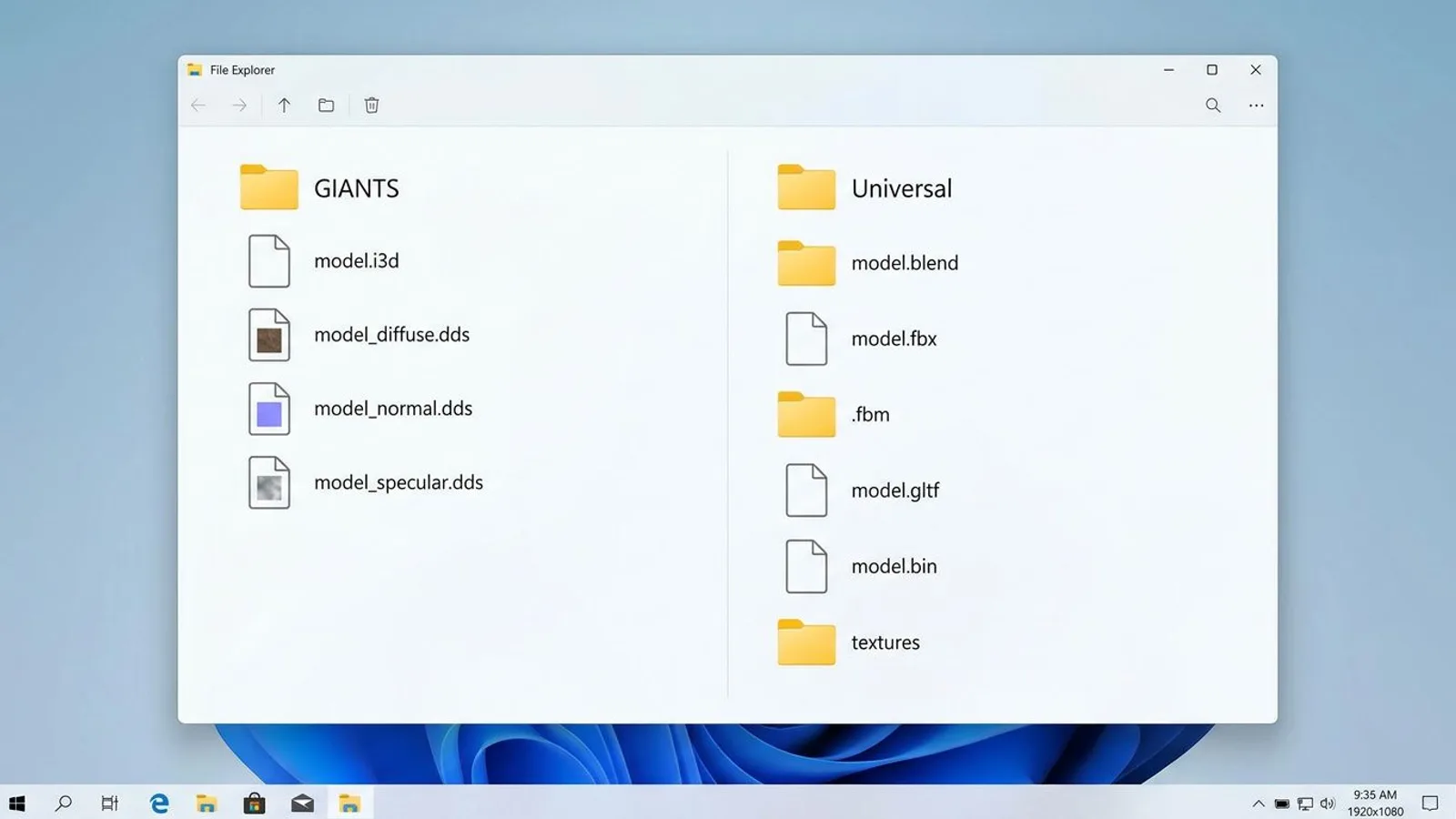This screenshot has width=1456, height=819.
Task: Open the notification center icon
Action: pyautogui.click(x=1430, y=804)
